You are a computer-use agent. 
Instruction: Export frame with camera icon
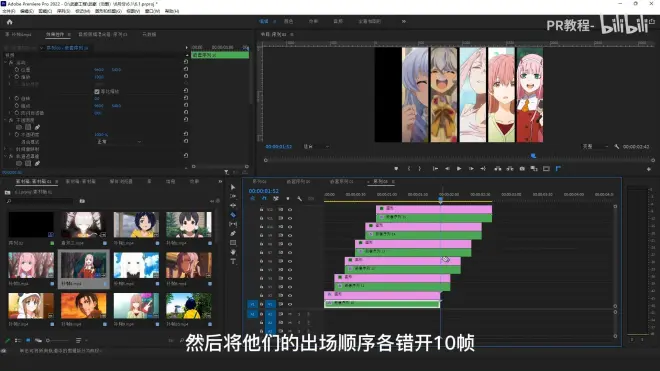(522, 168)
